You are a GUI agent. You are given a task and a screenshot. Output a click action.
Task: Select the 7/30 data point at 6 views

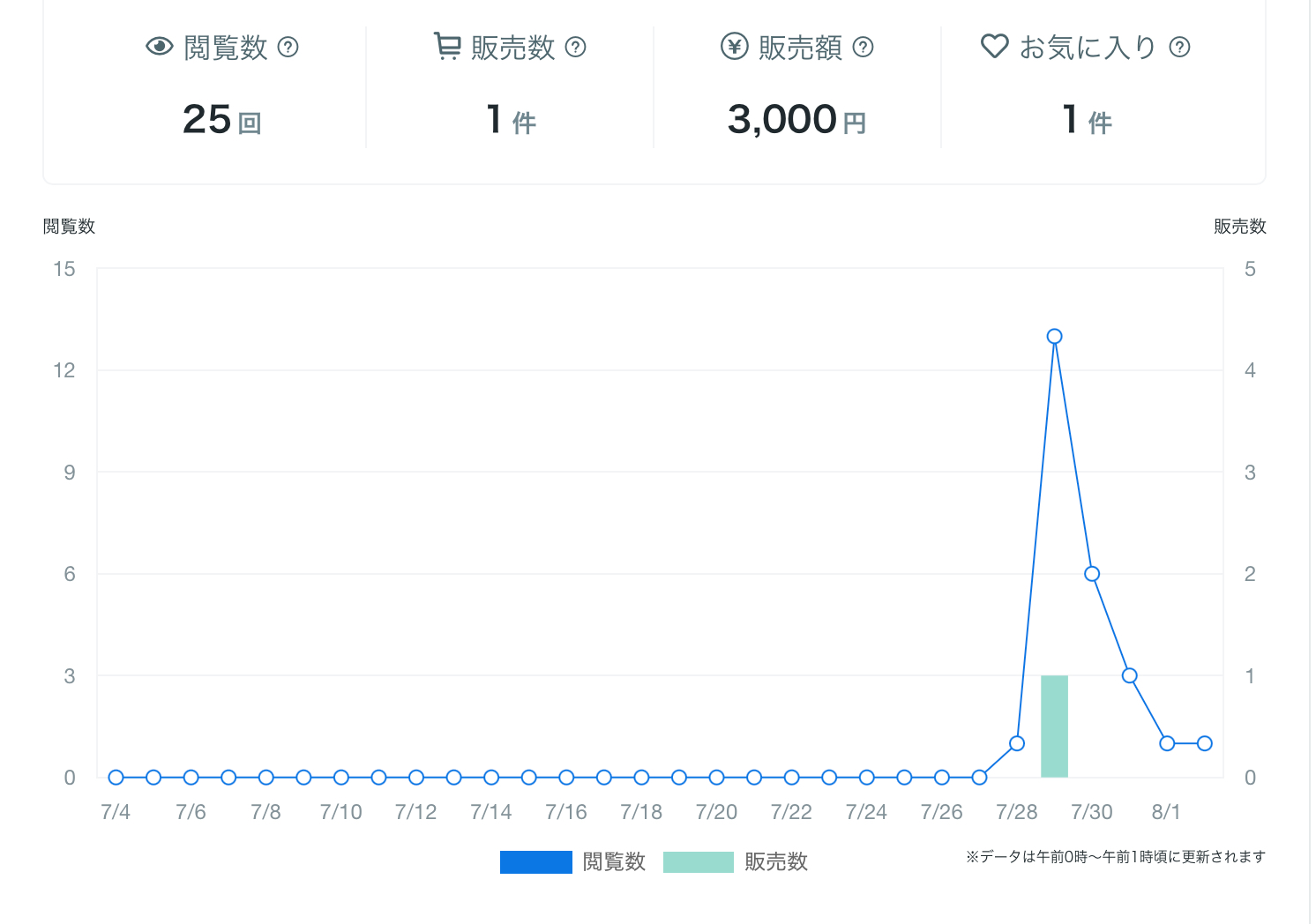(x=1092, y=574)
